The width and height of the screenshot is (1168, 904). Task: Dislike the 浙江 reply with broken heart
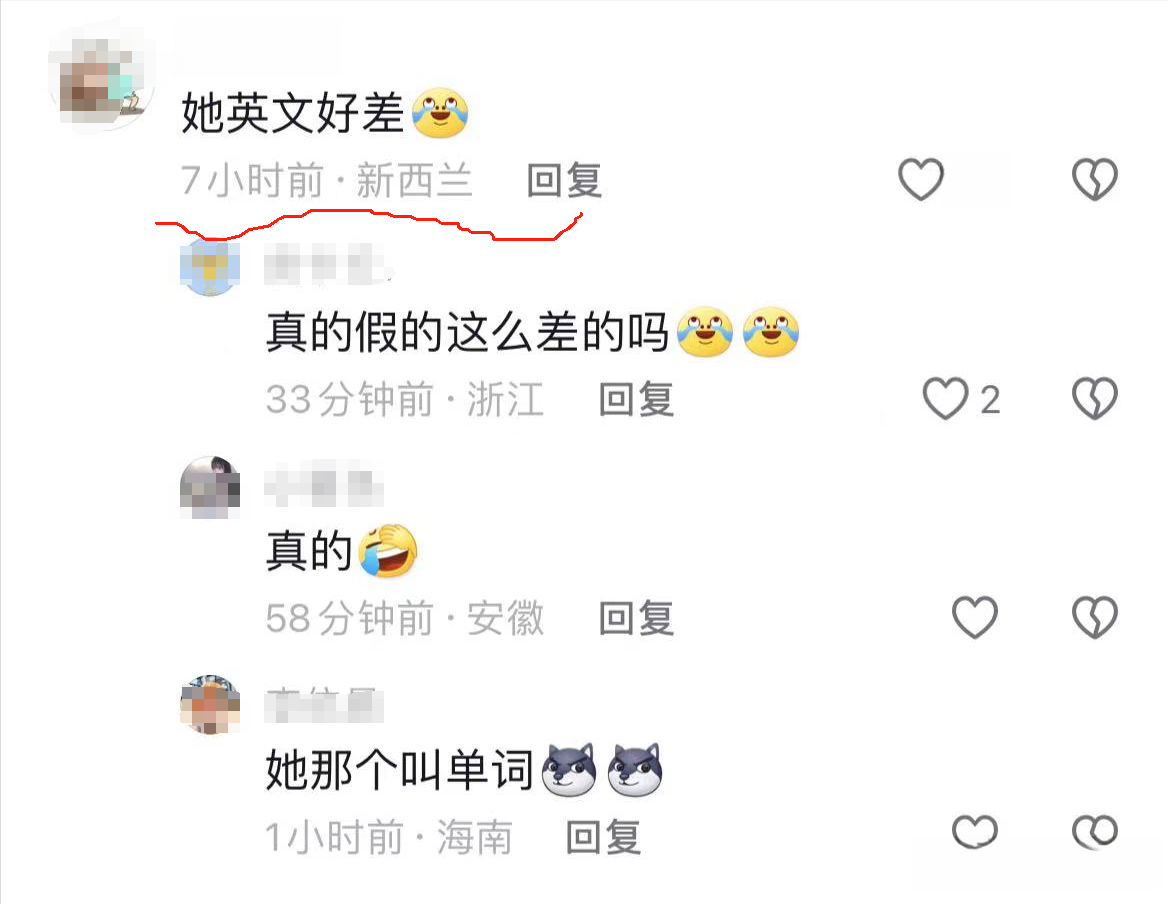1094,398
